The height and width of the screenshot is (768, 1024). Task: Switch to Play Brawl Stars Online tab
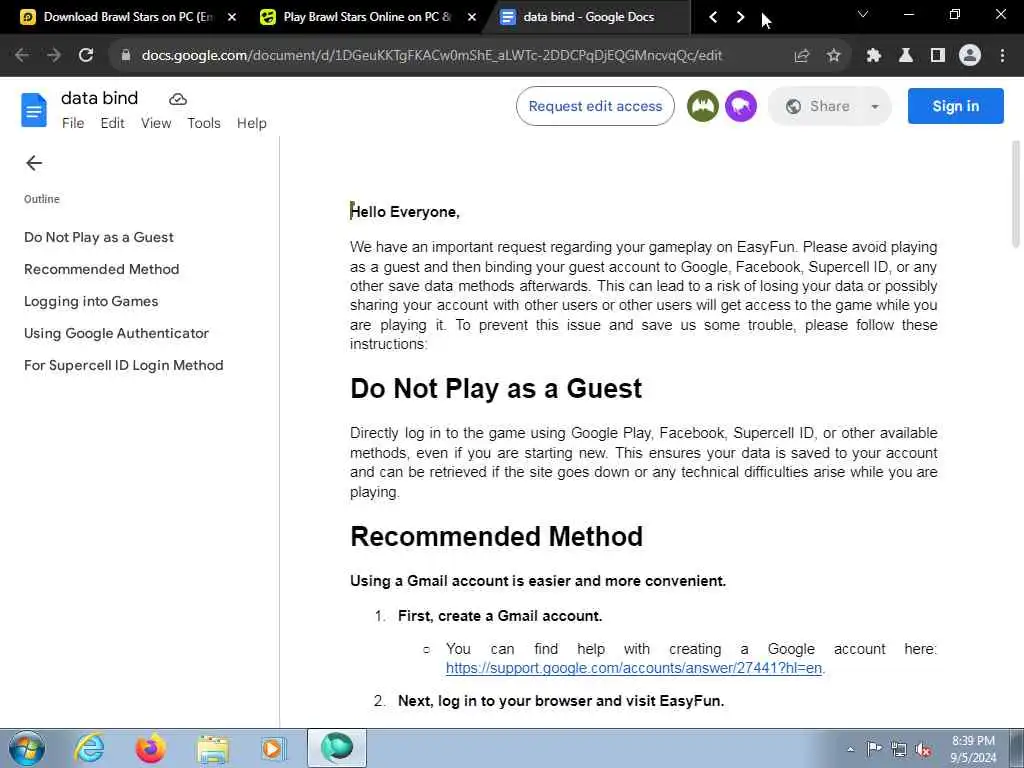coord(367,17)
